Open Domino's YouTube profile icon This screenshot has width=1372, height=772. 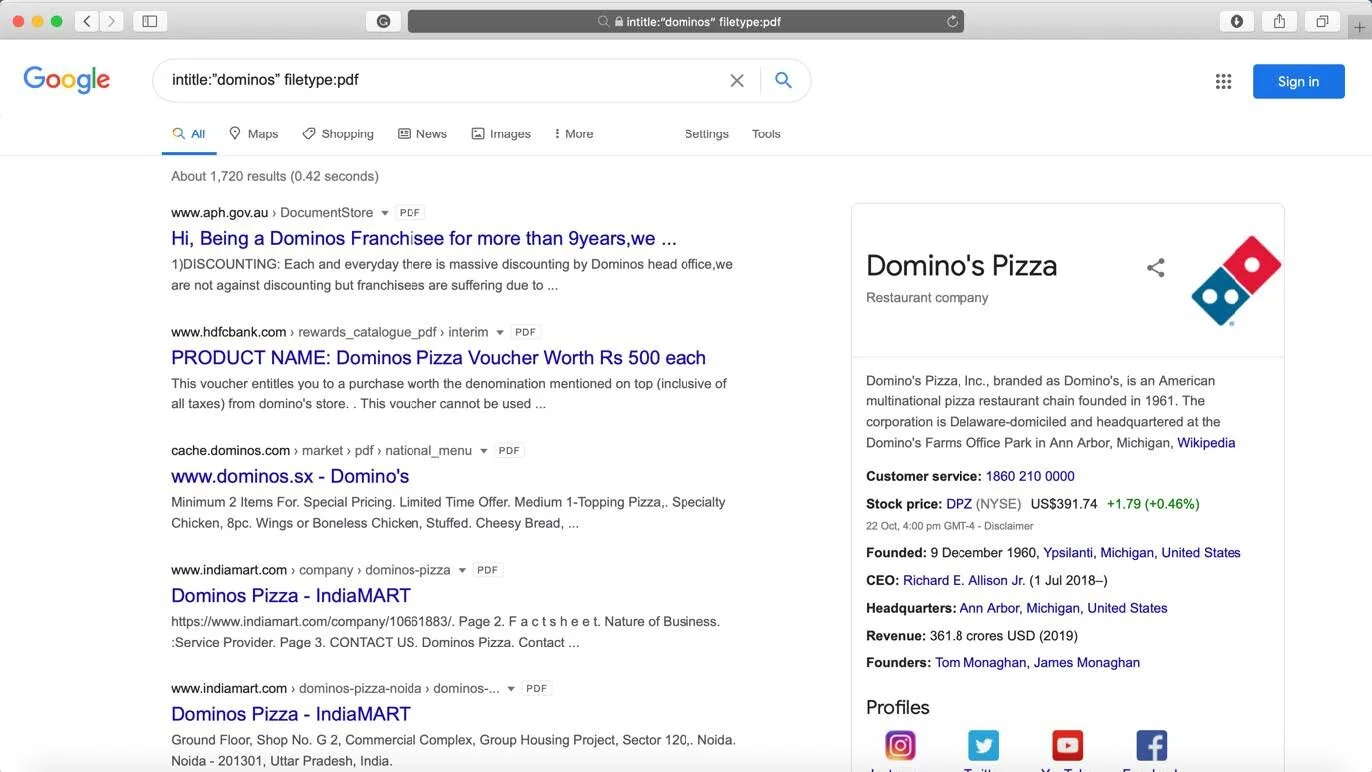click(x=1067, y=745)
